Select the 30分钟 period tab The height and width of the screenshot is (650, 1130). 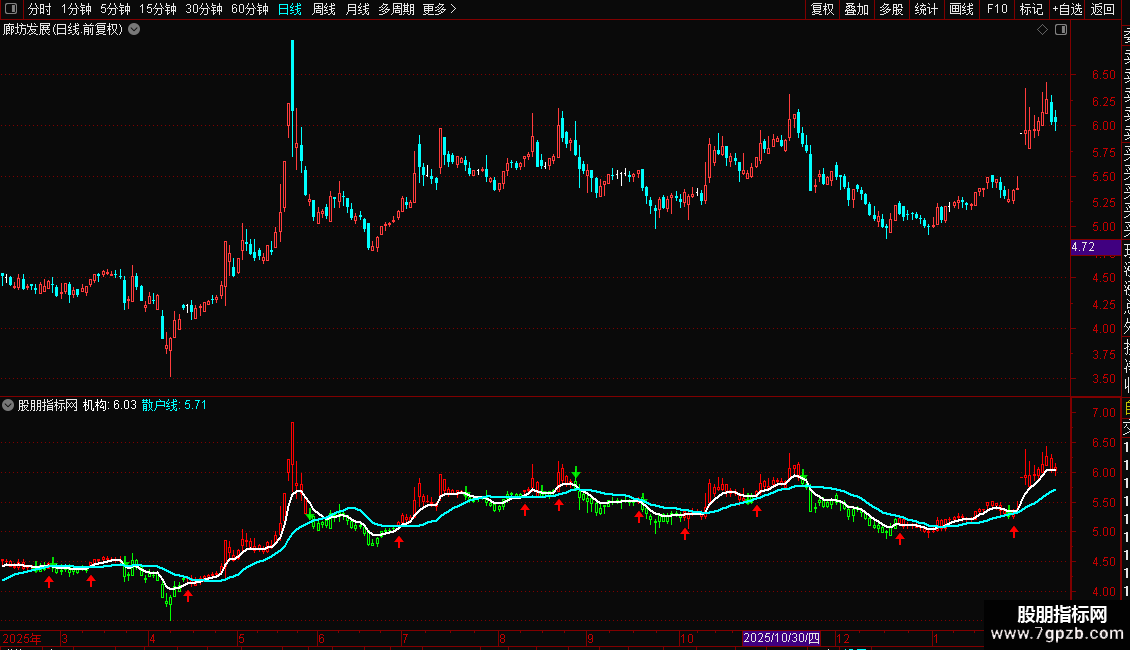click(x=204, y=9)
